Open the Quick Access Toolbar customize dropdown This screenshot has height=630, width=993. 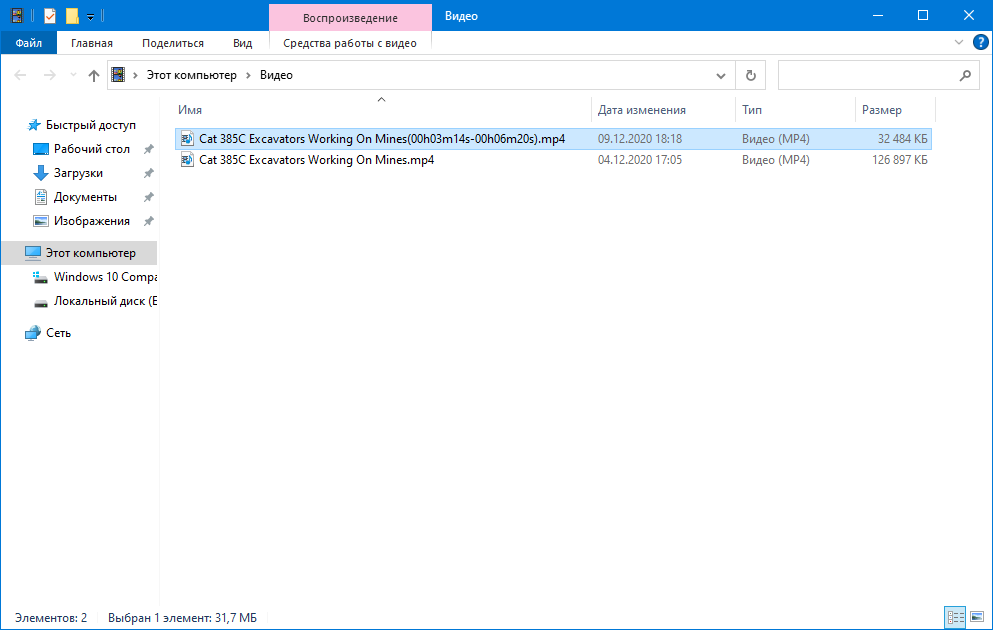(90, 16)
